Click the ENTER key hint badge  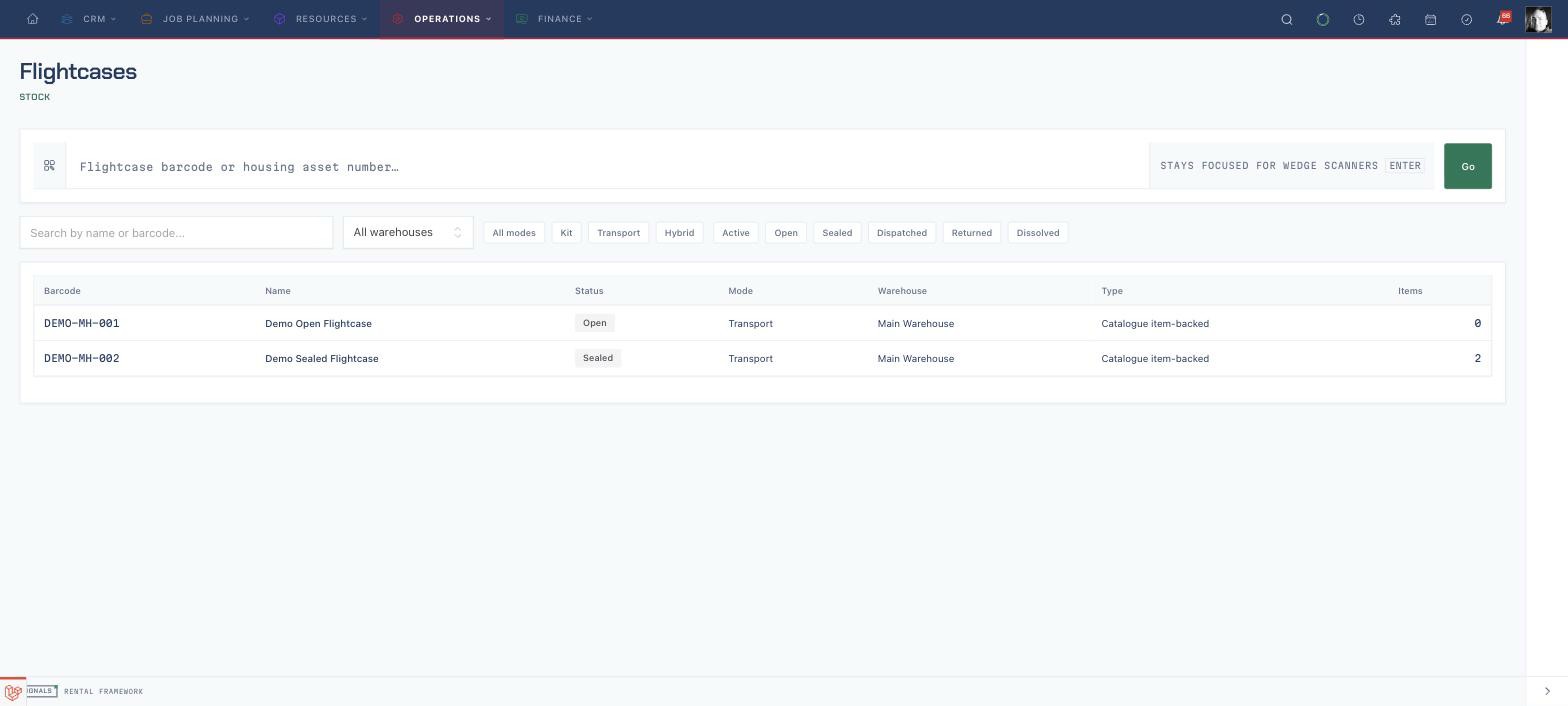click(x=1405, y=166)
